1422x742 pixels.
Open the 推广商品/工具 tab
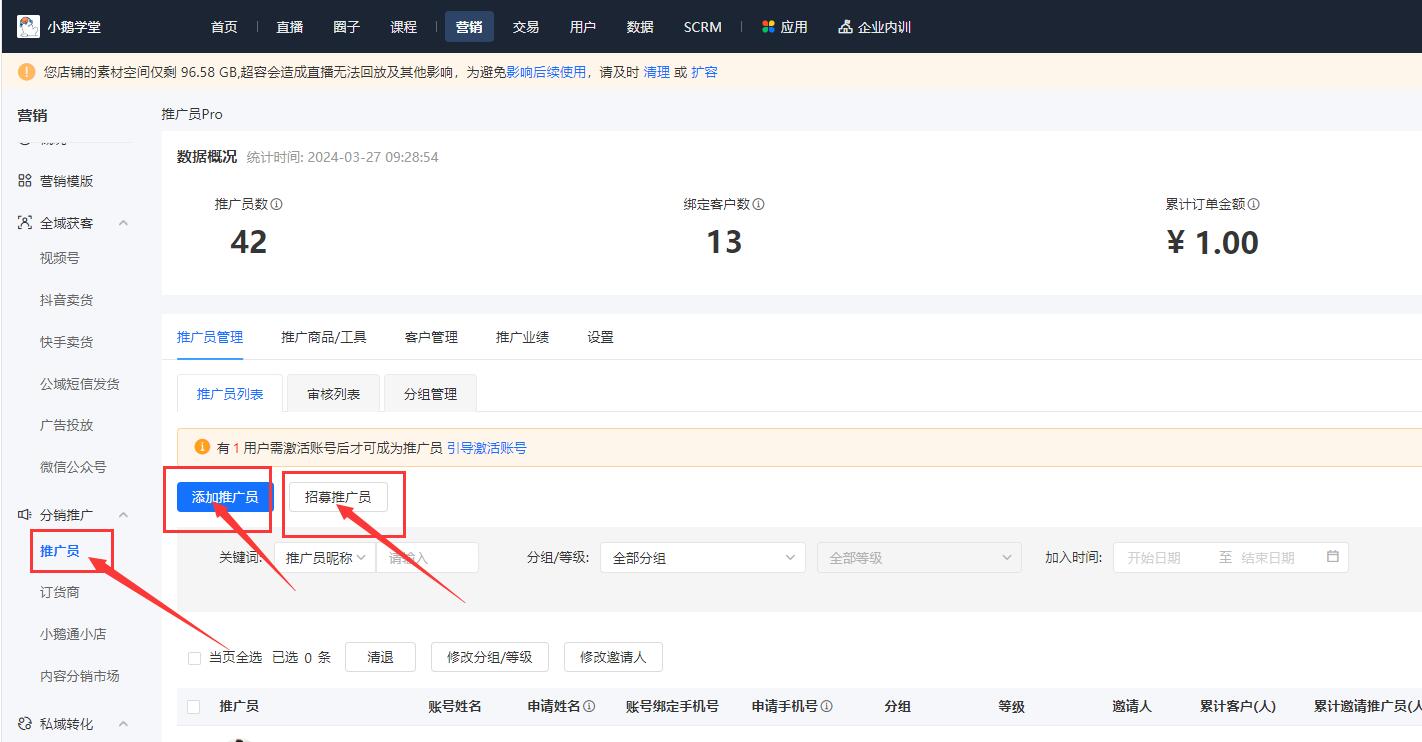[x=324, y=337]
